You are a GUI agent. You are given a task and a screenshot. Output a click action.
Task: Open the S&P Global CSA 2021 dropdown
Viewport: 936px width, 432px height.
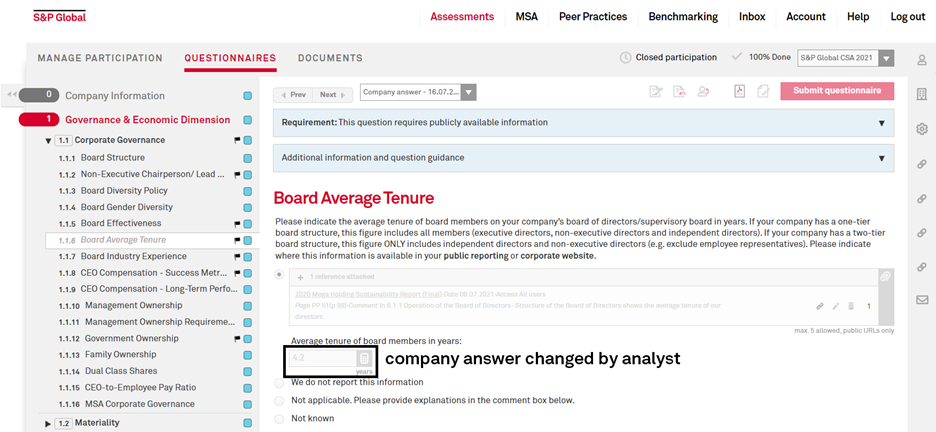[846, 58]
